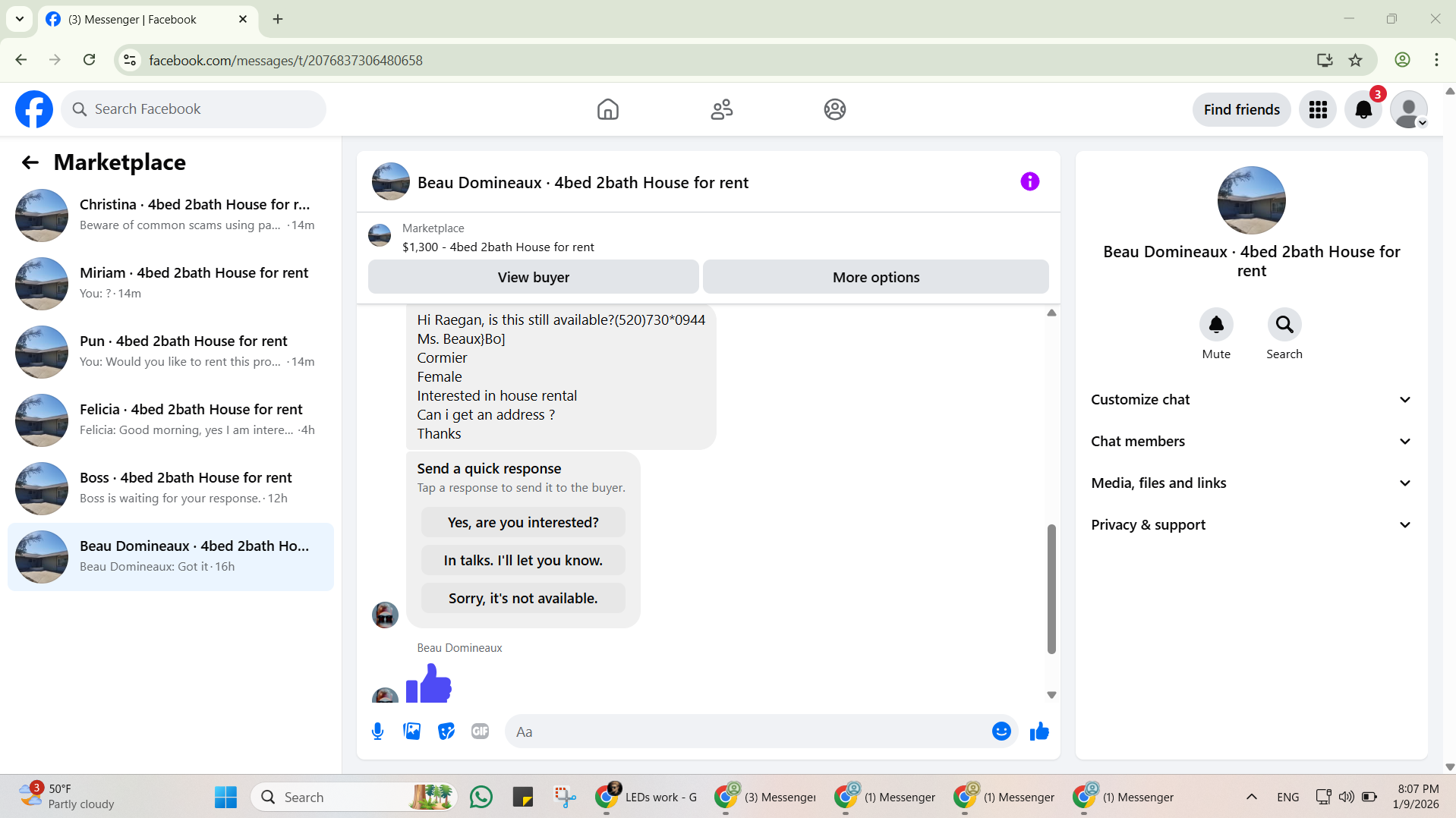Open the emoji picker smiley icon
The height and width of the screenshot is (818, 1456).
click(1001, 731)
